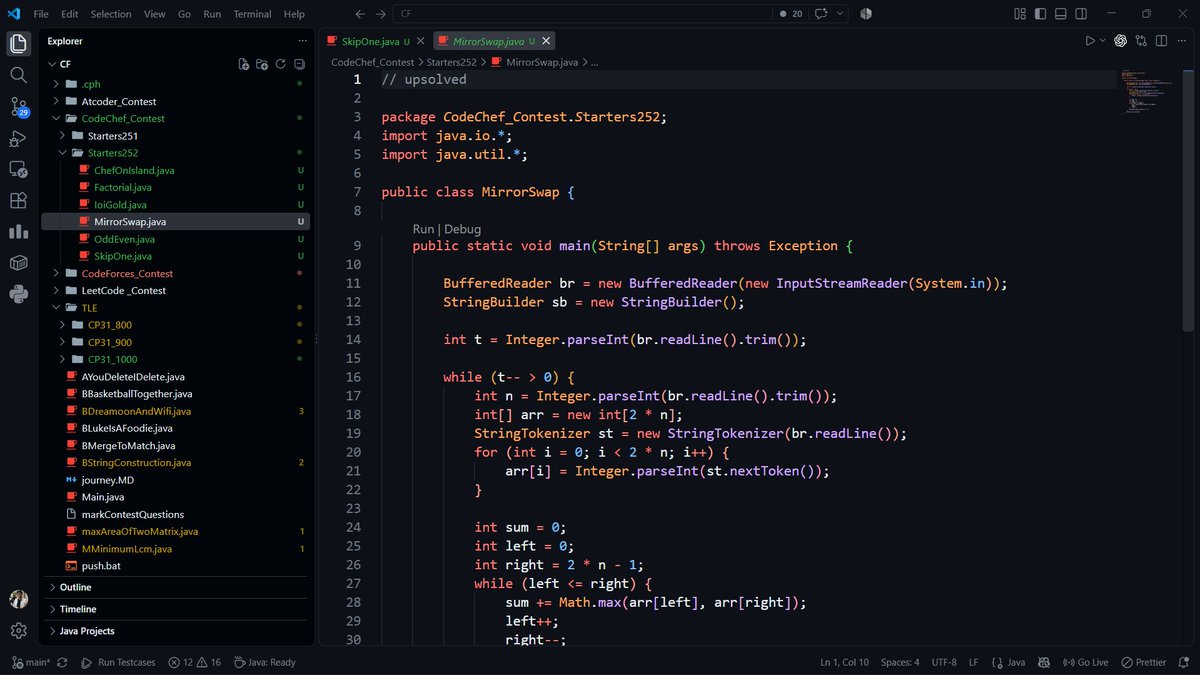This screenshot has height=675, width=1200.
Task: Open the Help menu
Action: (x=294, y=14)
